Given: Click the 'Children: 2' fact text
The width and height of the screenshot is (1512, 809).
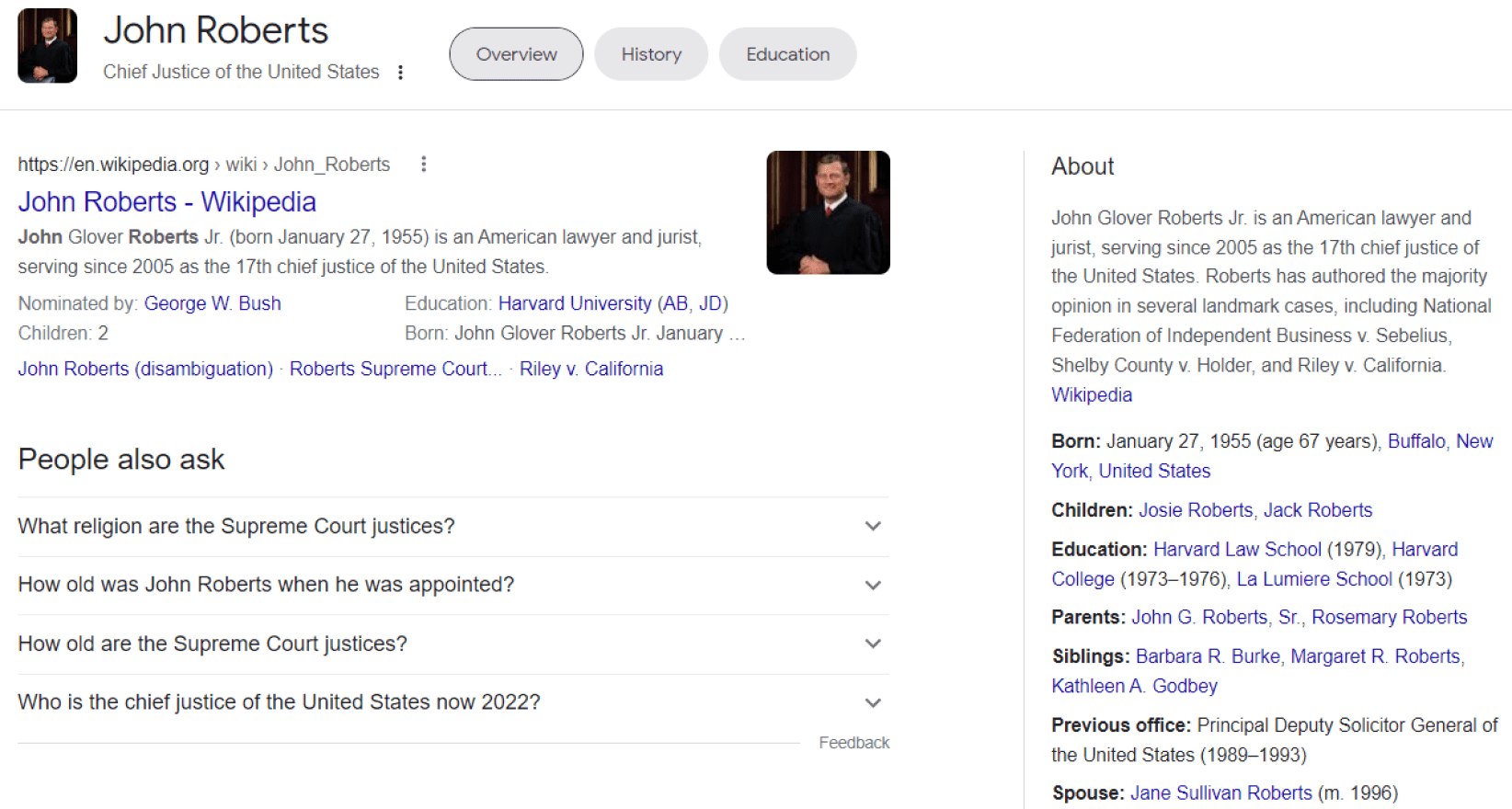Looking at the screenshot, I should [63, 333].
